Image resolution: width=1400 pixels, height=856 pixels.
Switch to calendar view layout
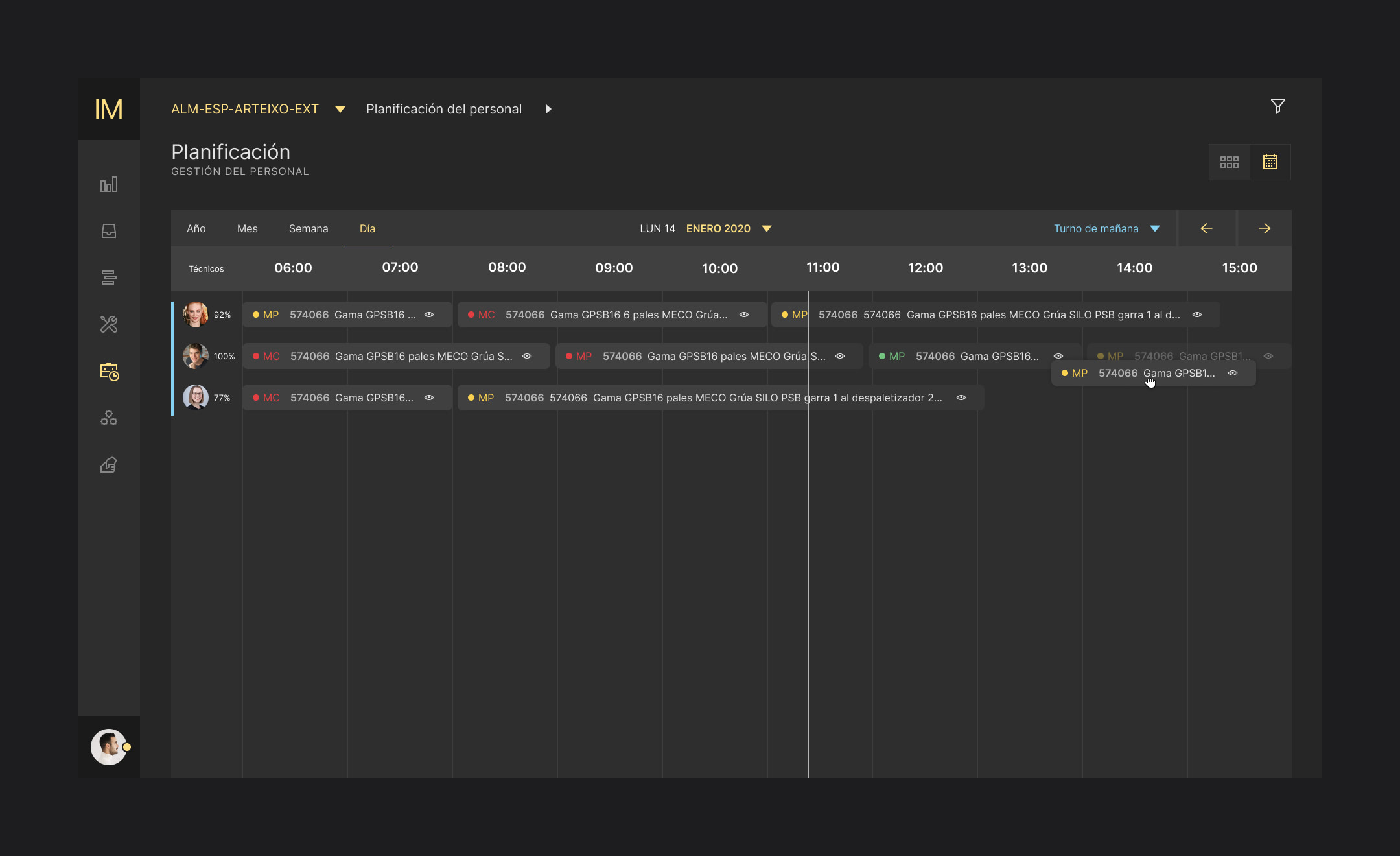1270,162
